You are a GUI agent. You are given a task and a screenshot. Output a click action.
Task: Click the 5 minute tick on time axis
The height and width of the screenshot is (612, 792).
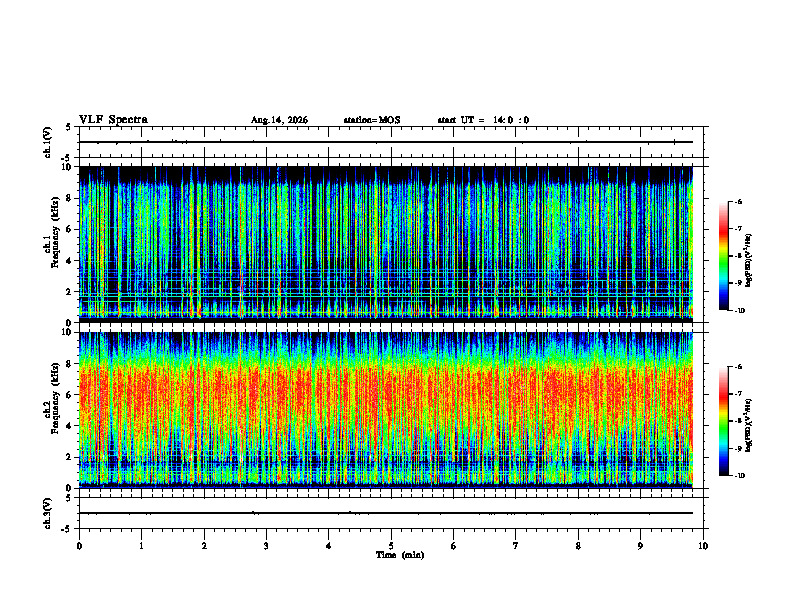(x=391, y=546)
